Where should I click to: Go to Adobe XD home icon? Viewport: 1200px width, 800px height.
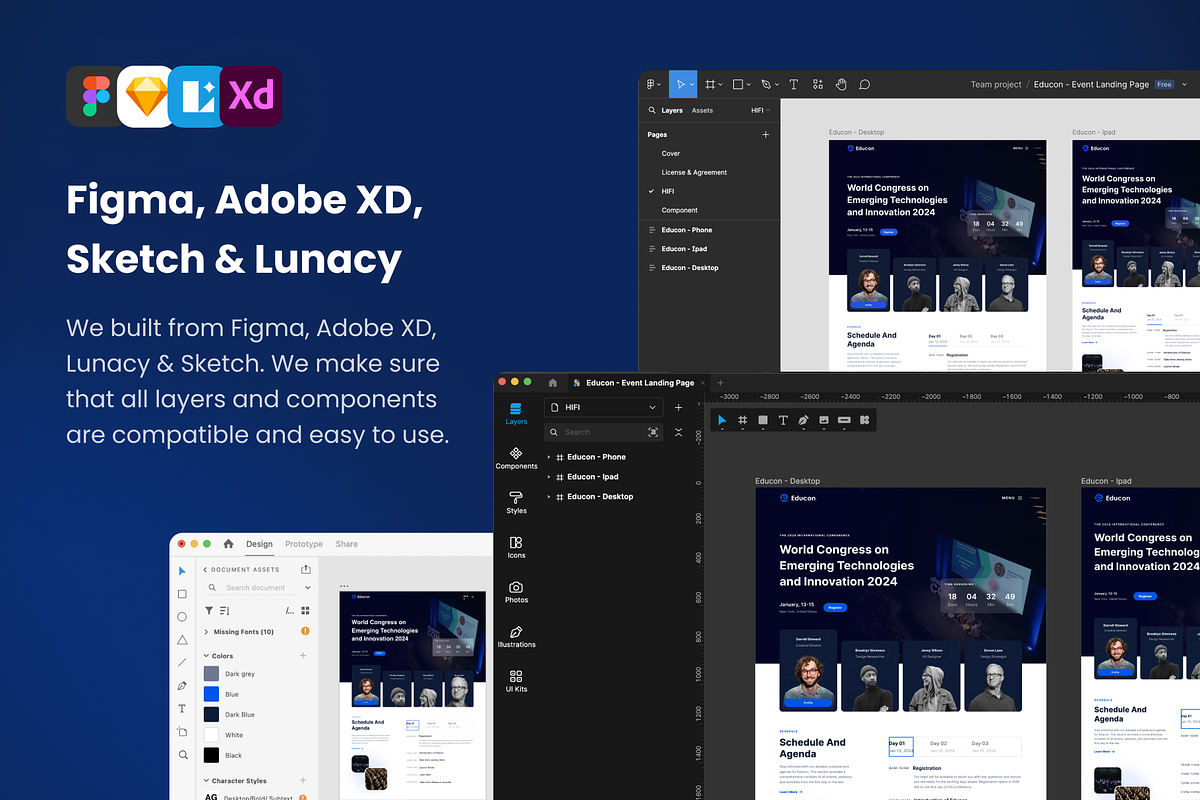pos(228,544)
